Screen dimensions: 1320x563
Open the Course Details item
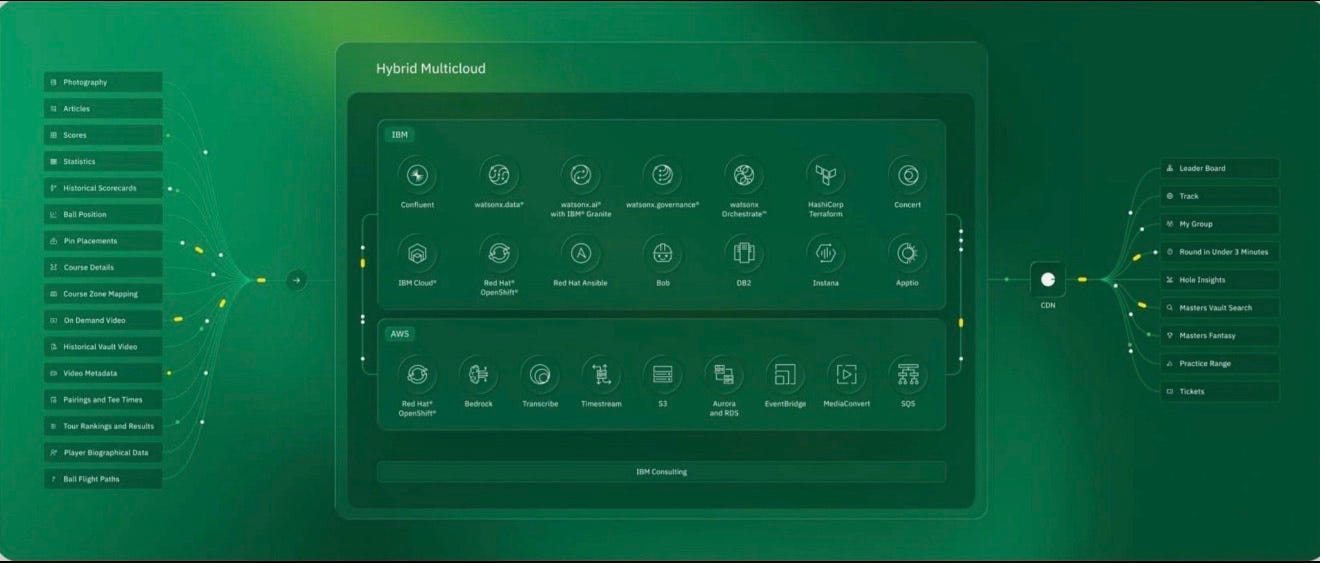103,267
